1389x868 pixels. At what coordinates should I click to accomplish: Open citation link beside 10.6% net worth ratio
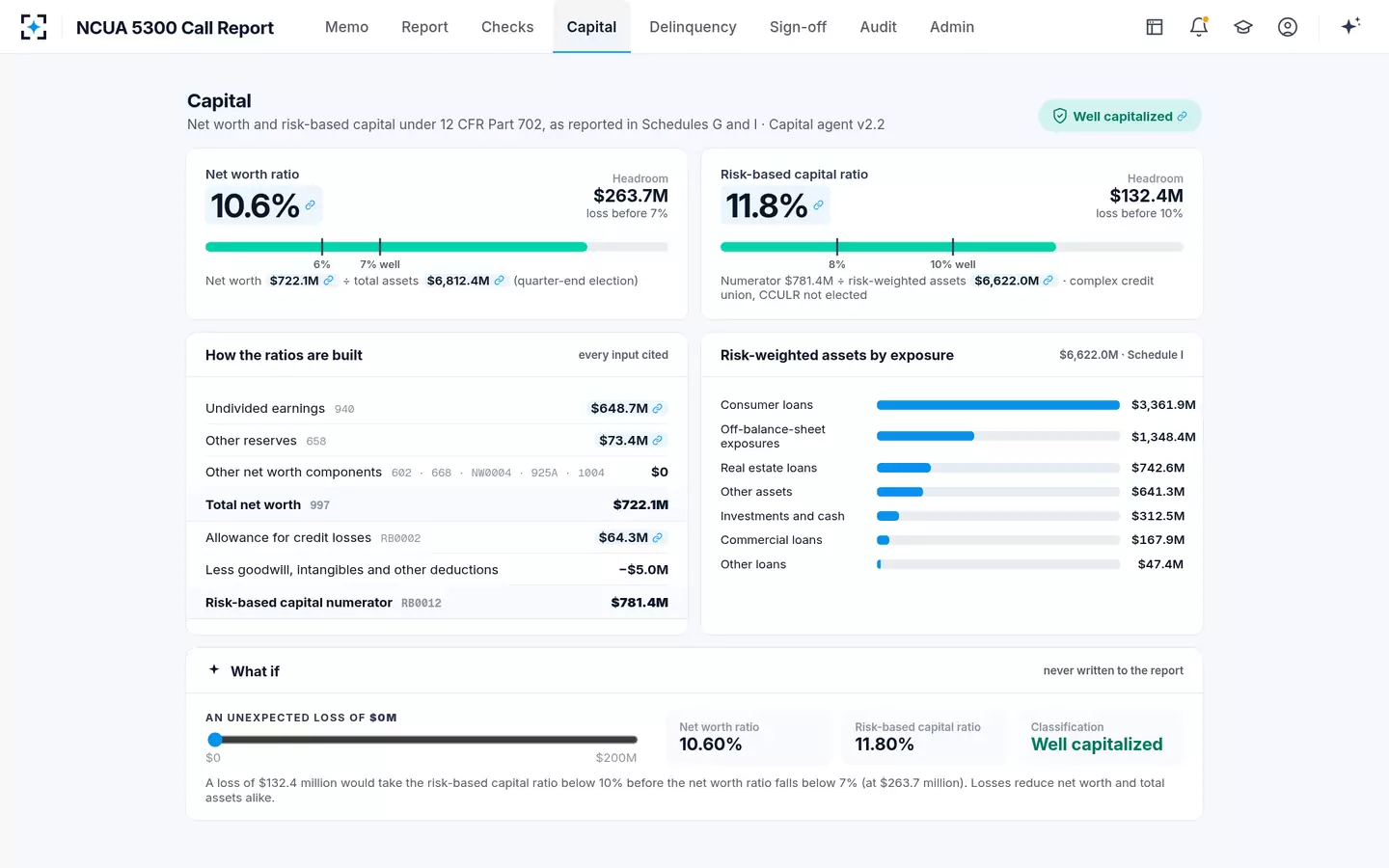(310, 205)
